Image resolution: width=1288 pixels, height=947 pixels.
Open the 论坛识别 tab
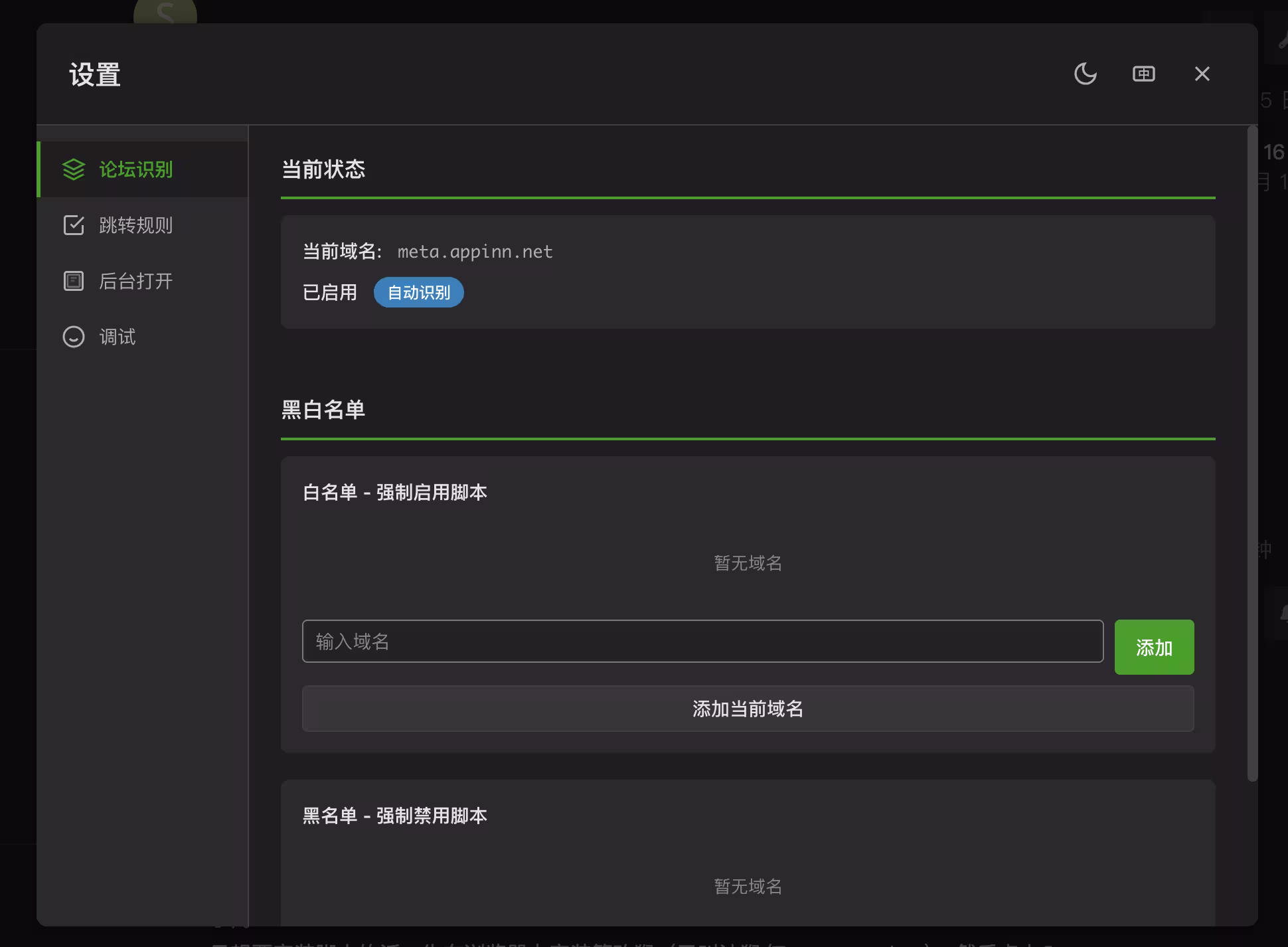tap(135, 169)
